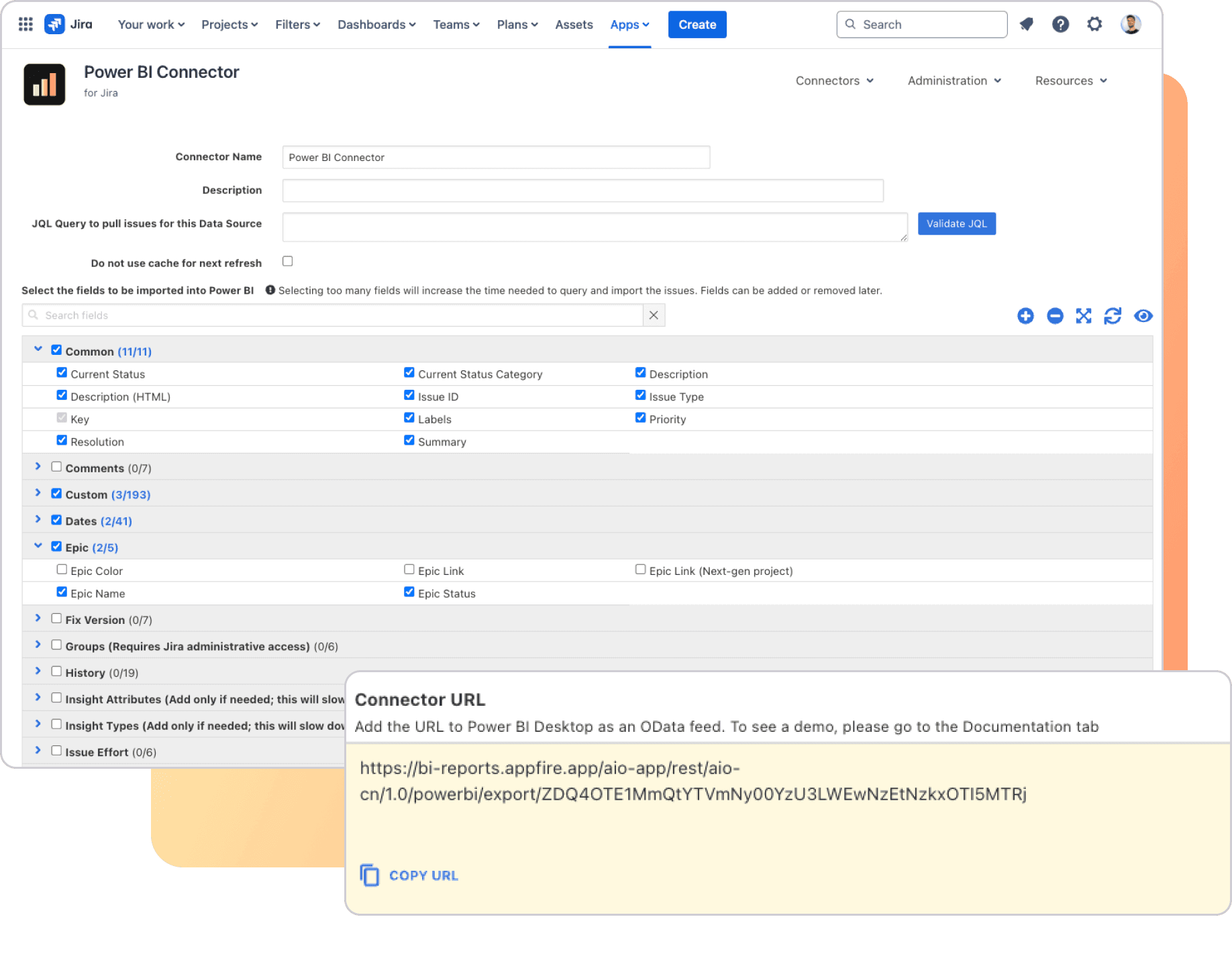Click the COPY URL link
Screen dimensions: 1232x962
(x=423, y=875)
